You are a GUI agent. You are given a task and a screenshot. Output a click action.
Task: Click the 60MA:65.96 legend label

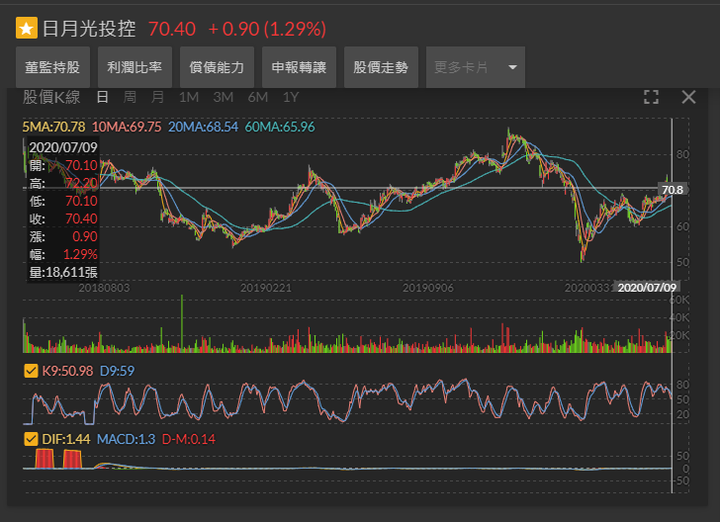pyautogui.click(x=280, y=127)
